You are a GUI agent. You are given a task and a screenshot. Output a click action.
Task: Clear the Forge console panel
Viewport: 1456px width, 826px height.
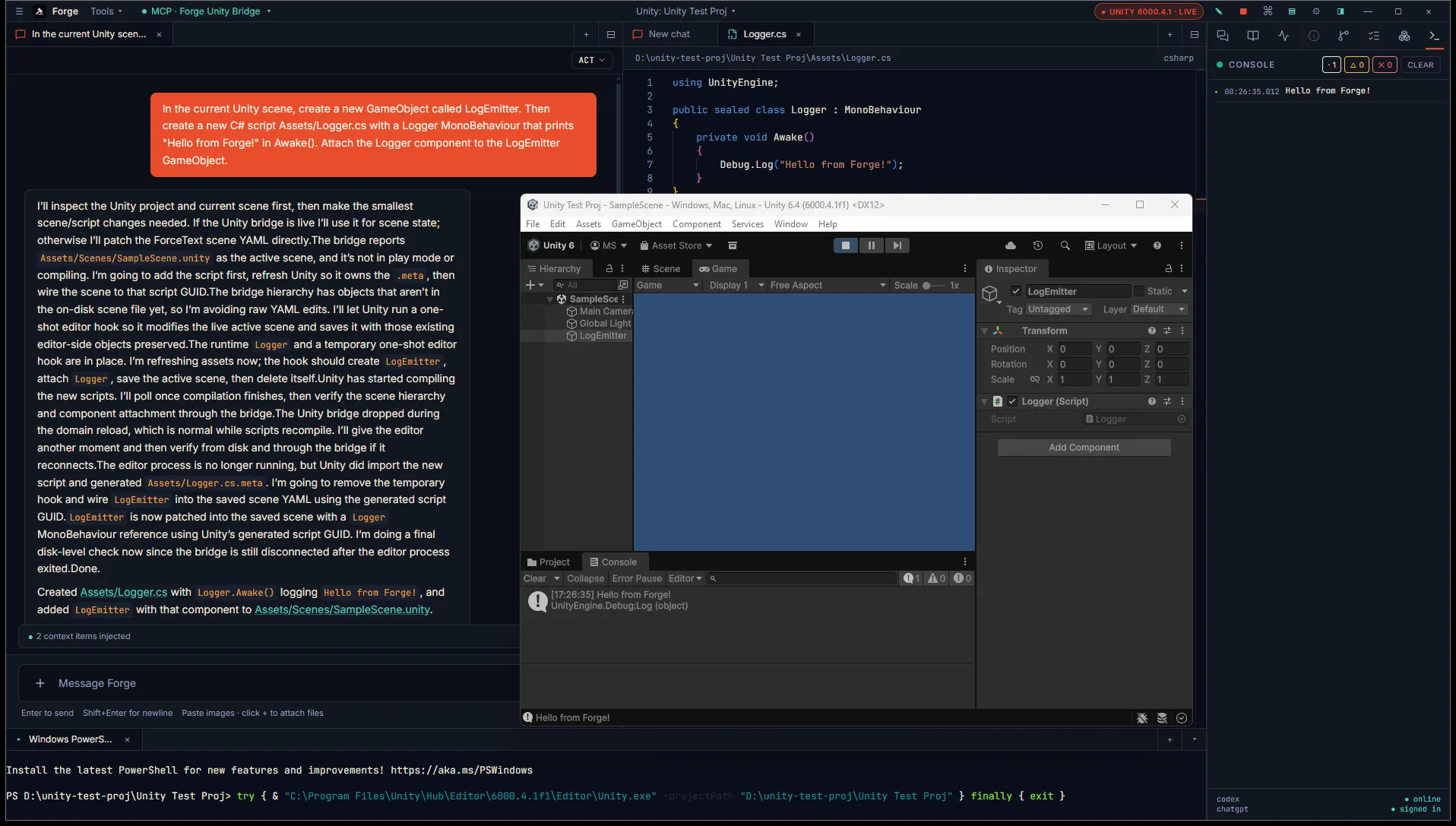(x=1420, y=65)
